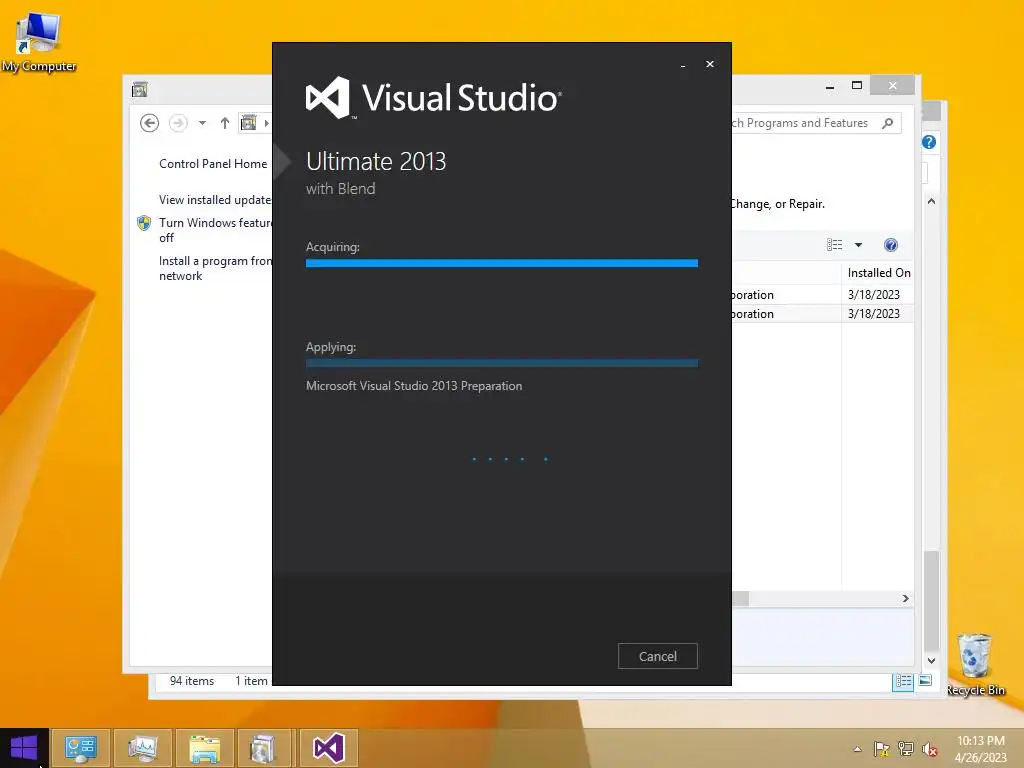
Task: Click the Windows Start button
Action: coord(24,748)
